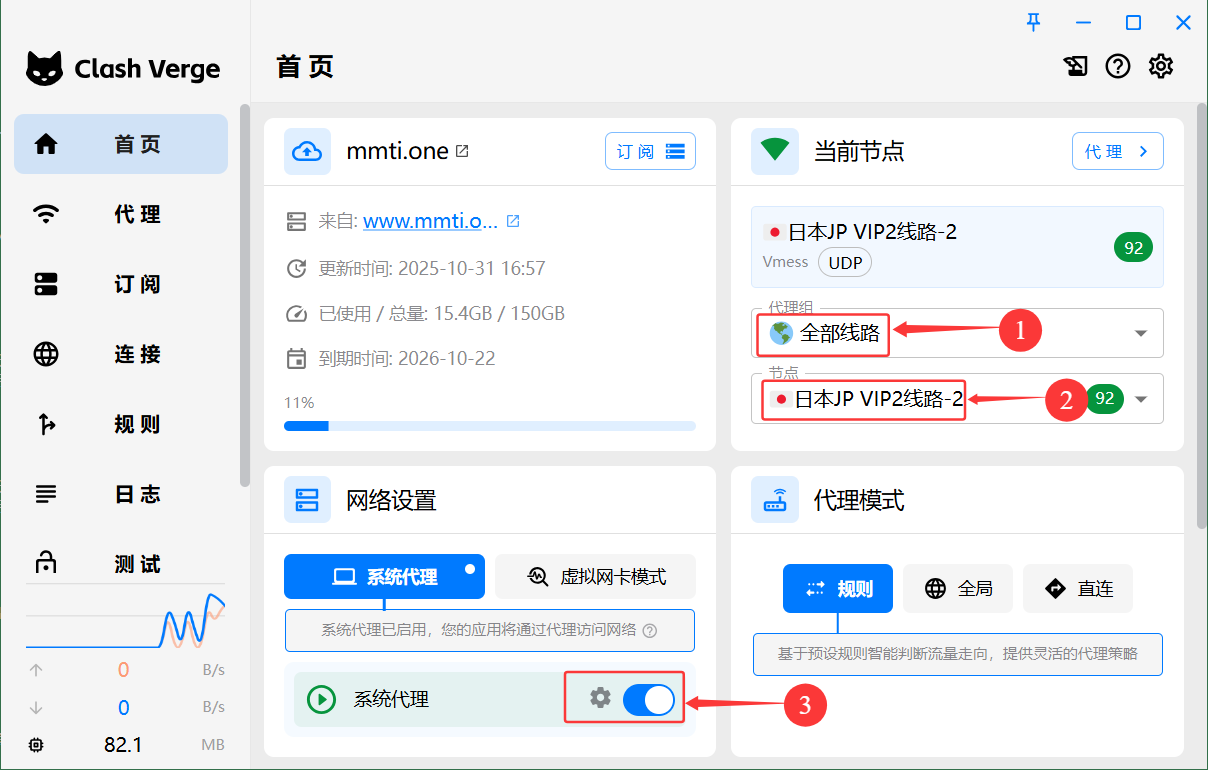Switch to 虚拟网卡模式 tab
Viewport: 1208px width, 770px height.
click(596, 577)
